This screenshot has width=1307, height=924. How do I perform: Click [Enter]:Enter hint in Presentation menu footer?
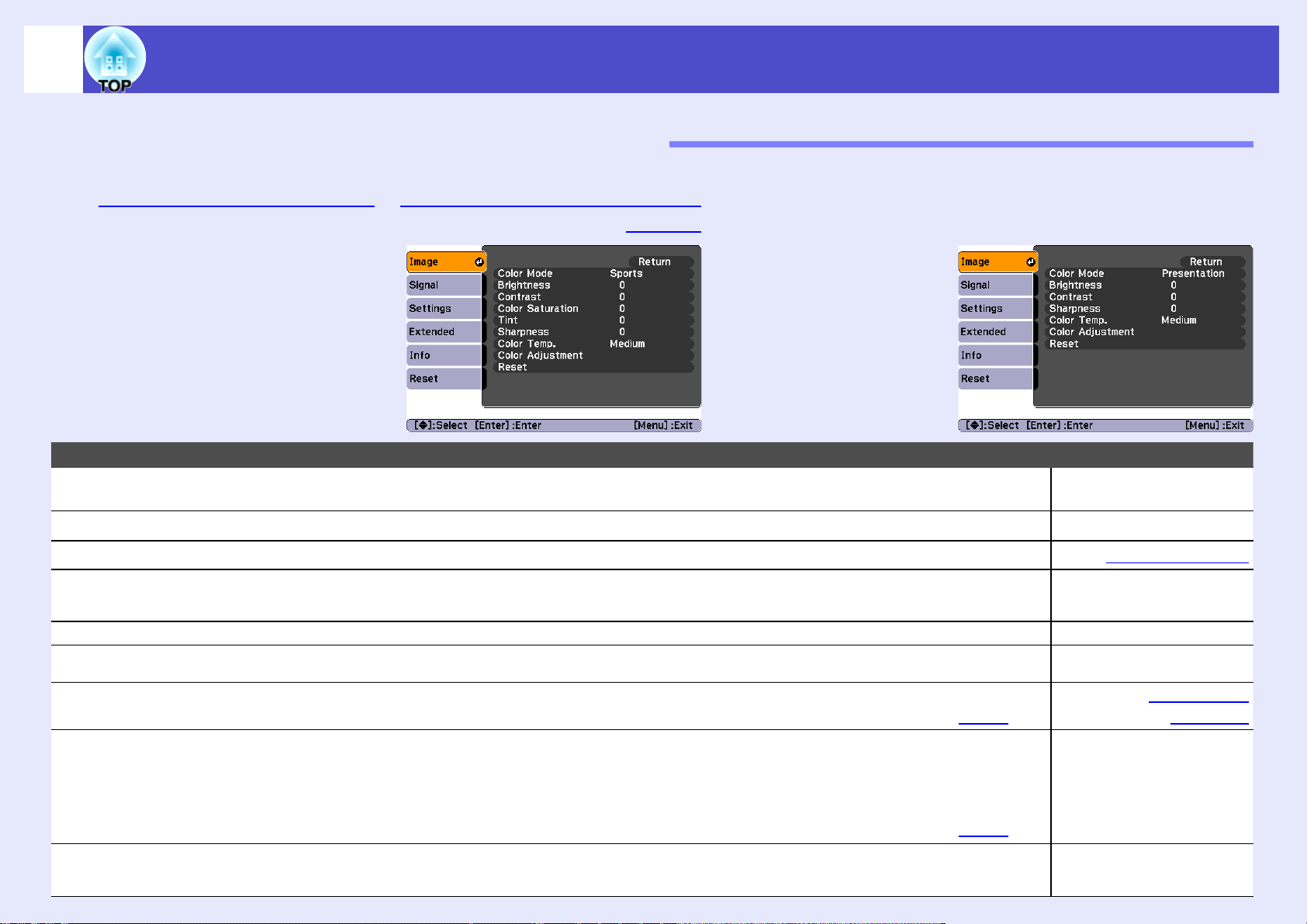click(1060, 425)
